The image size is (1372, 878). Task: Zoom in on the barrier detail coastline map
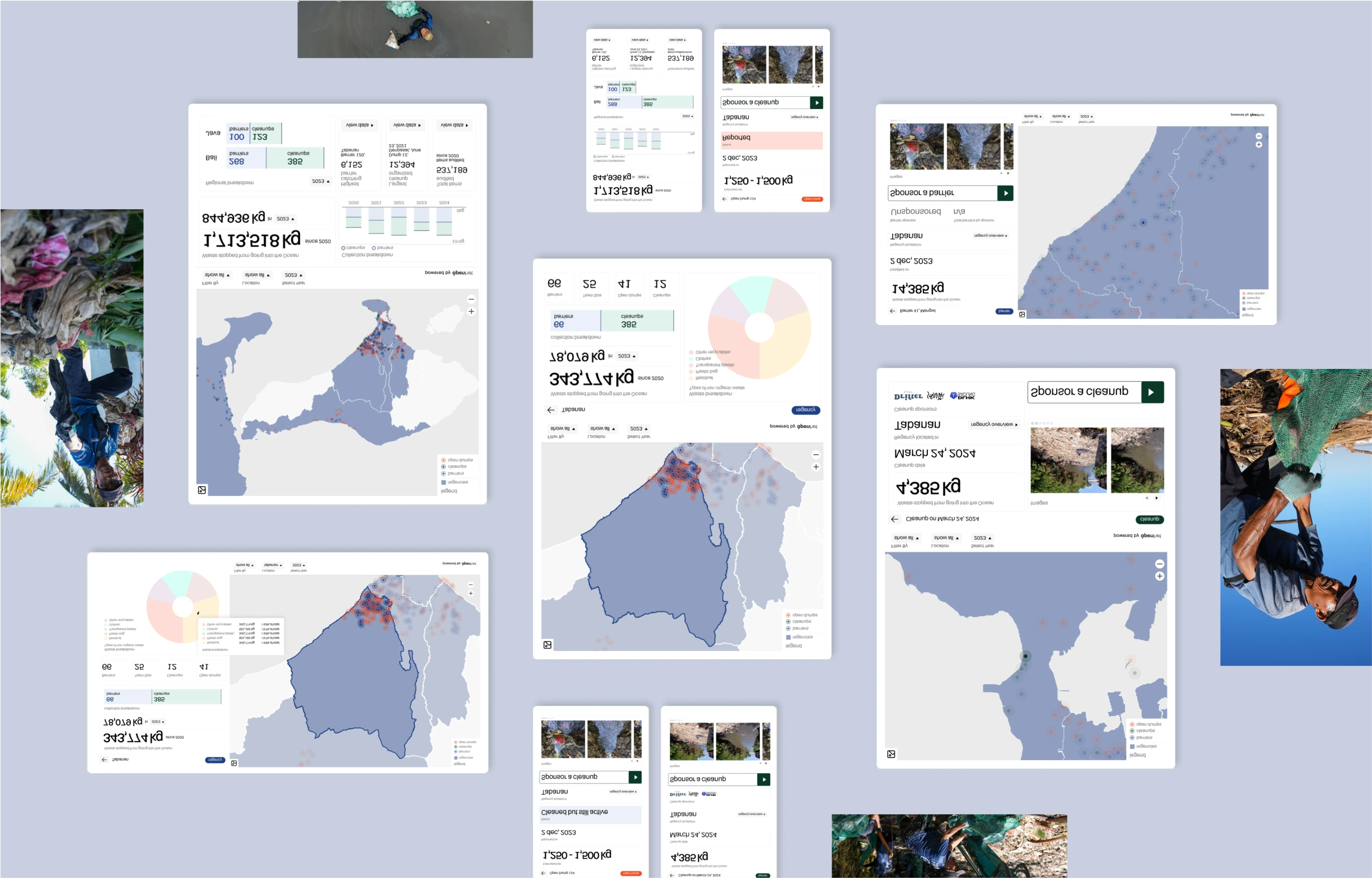click(x=1258, y=145)
